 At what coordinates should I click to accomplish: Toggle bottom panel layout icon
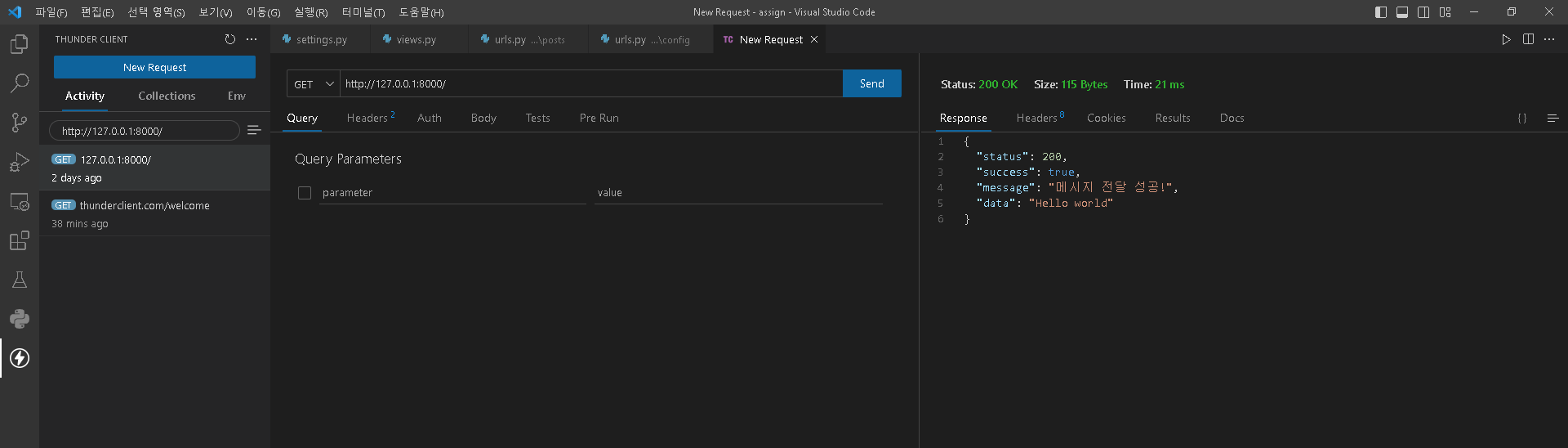pyautogui.click(x=1402, y=12)
